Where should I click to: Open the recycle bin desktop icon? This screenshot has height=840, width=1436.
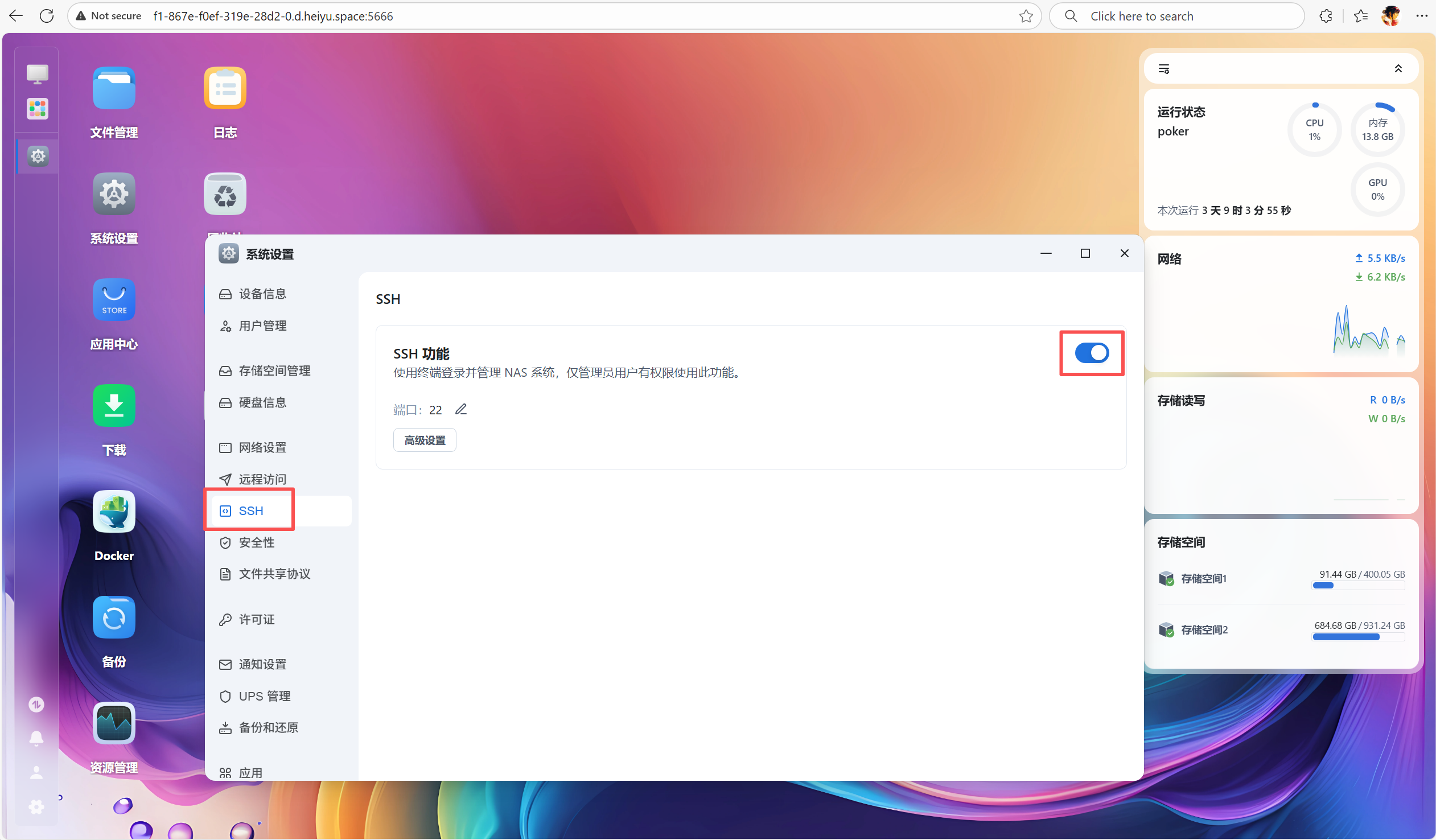click(225, 193)
